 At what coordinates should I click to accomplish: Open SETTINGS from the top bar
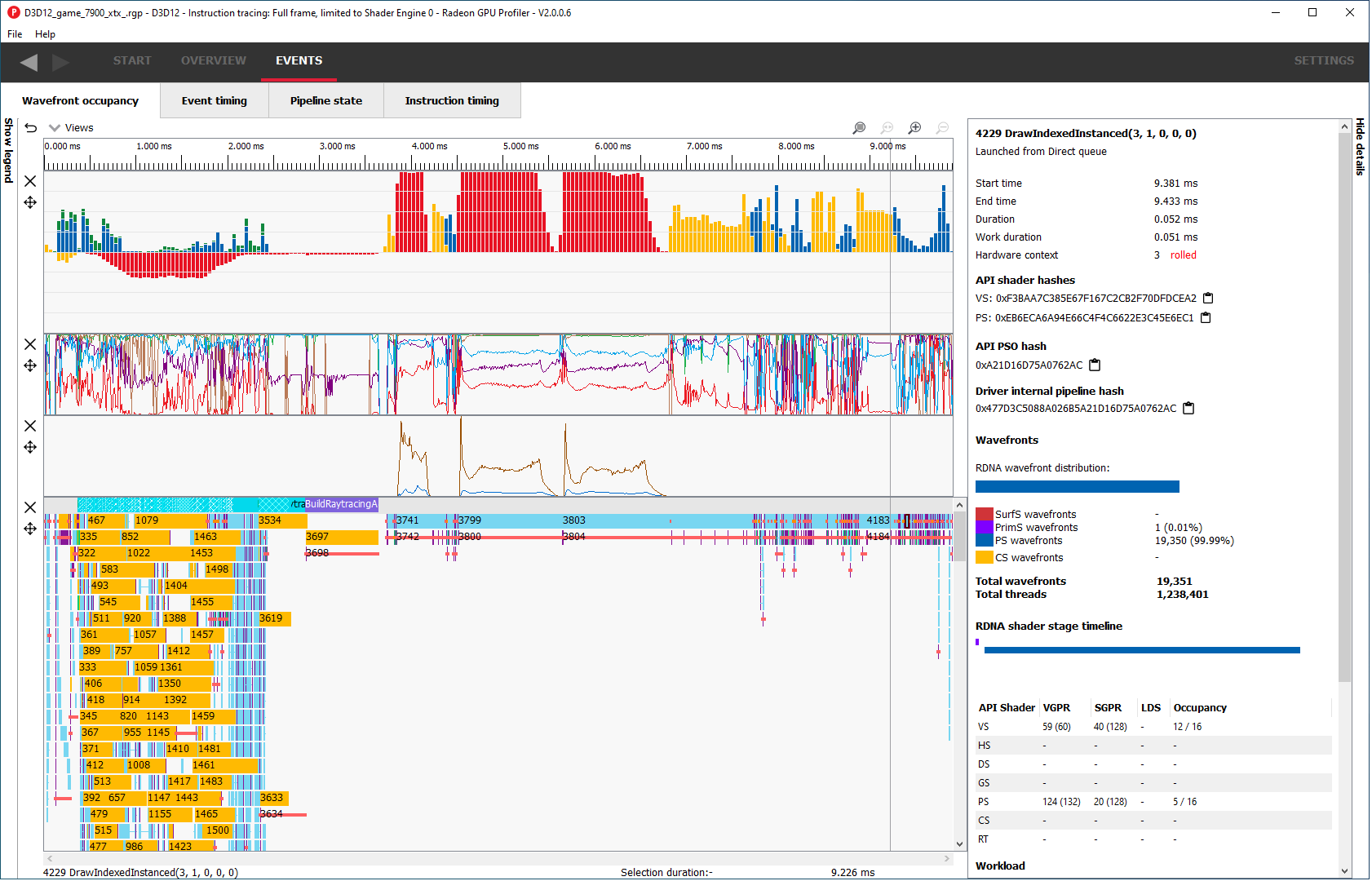coord(1324,60)
